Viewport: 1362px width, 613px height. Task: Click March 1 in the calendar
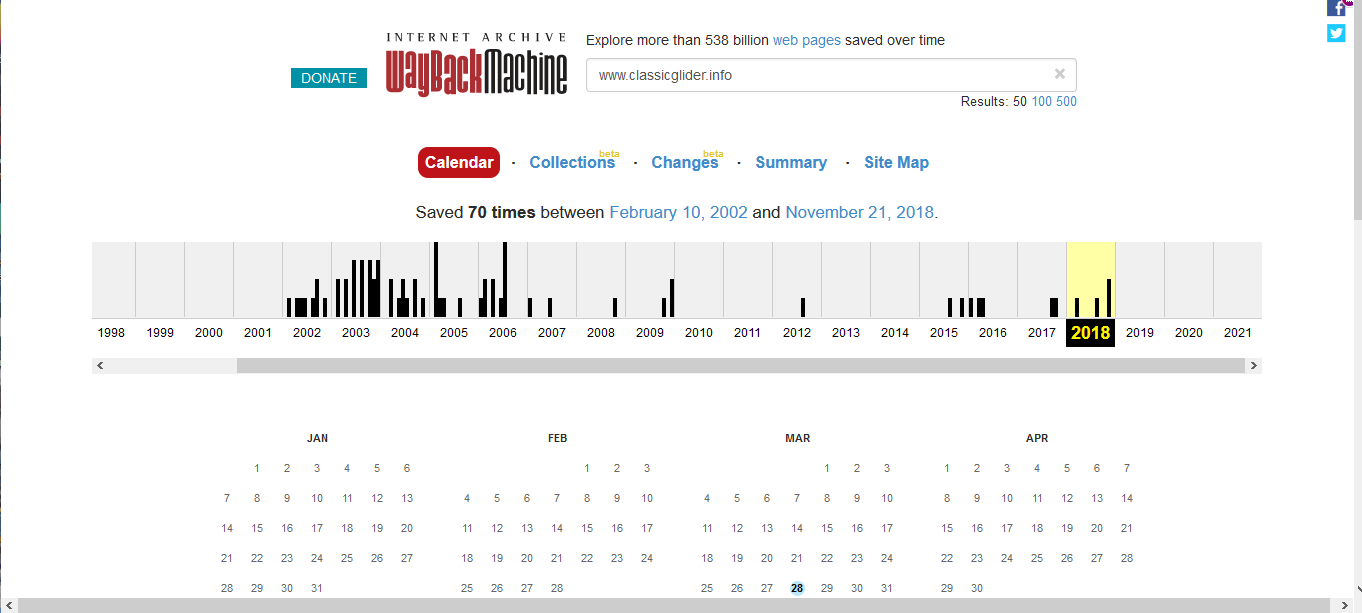point(827,469)
